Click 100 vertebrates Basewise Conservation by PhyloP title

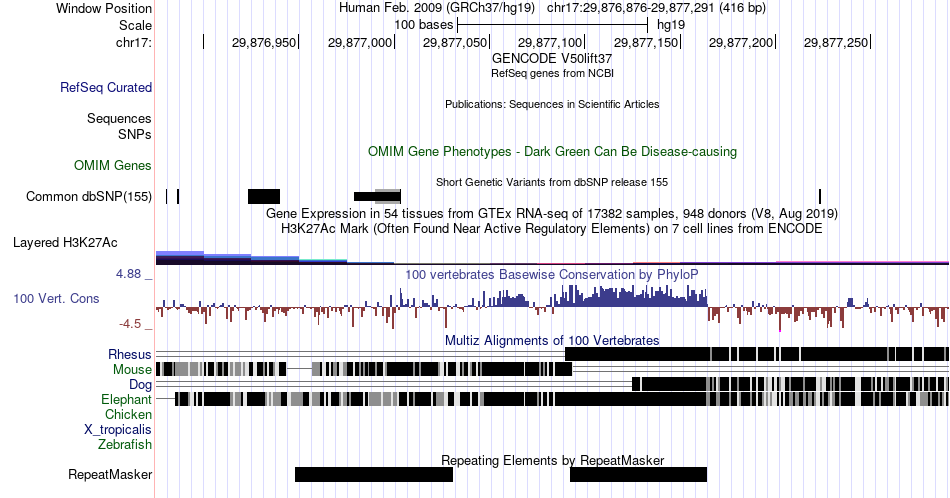point(552,274)
